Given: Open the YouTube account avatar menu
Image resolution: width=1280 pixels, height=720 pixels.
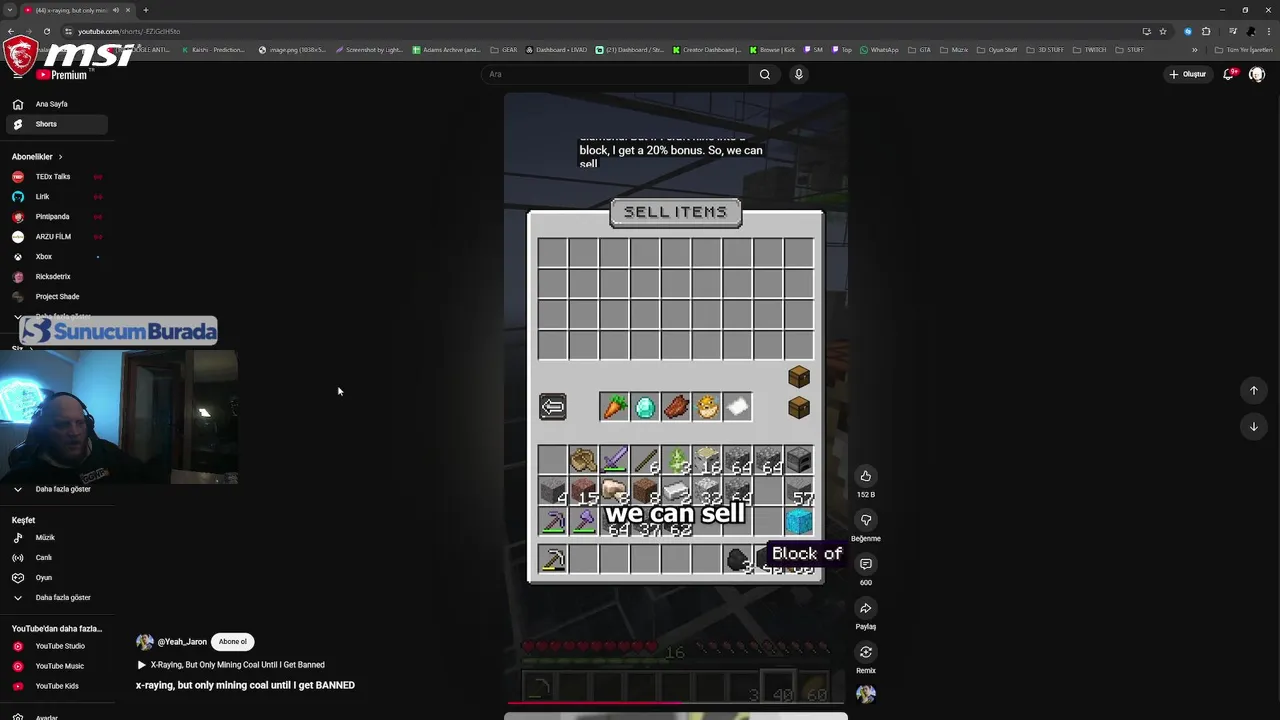Looking at the screenshot, I should [1257, 74].
